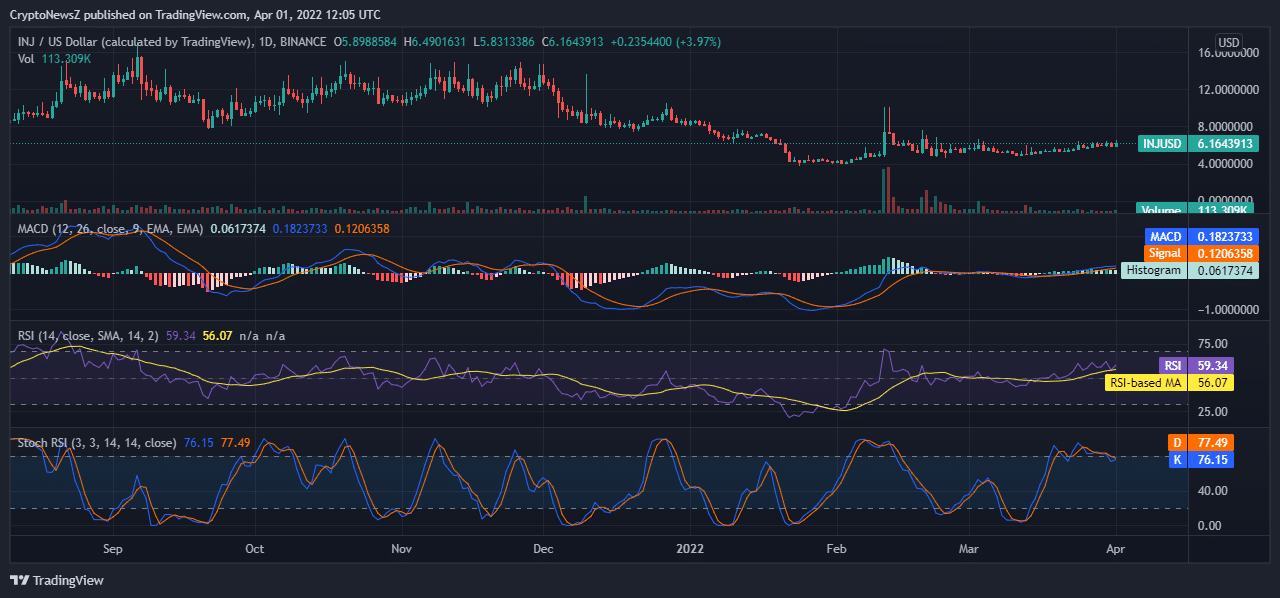Click the −1.0000000 MACD axis label
This screenshot has width=1280, height=598.
[1228, 311]
